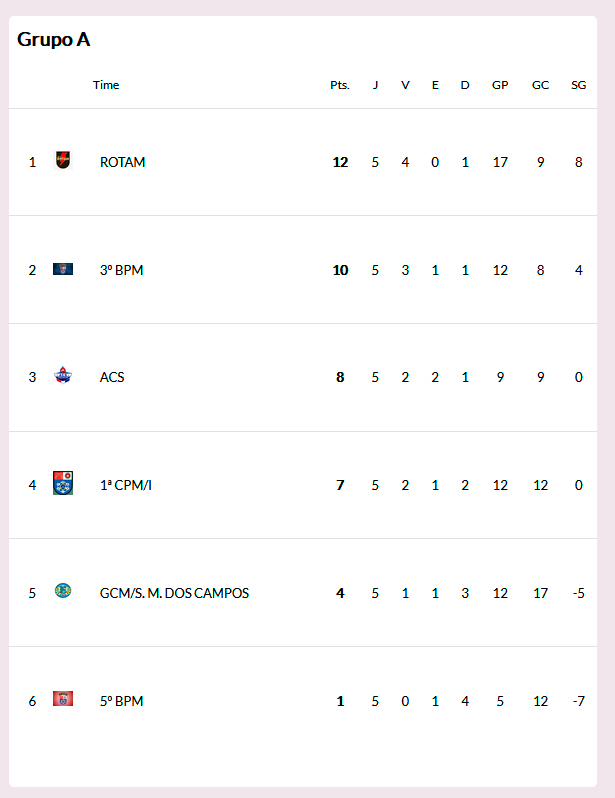
Task: Click the ACS team crest icon
Action: pos(63,375)
